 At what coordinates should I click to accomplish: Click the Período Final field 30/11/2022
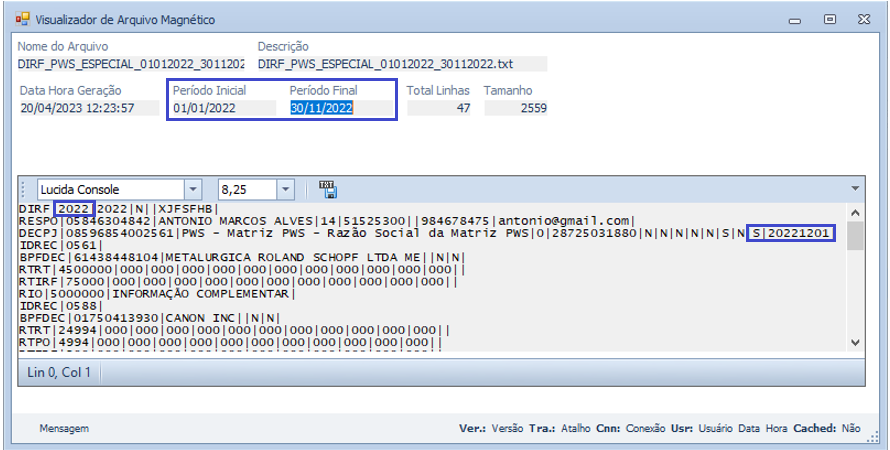pyautogui.click(x=341, y=108)
